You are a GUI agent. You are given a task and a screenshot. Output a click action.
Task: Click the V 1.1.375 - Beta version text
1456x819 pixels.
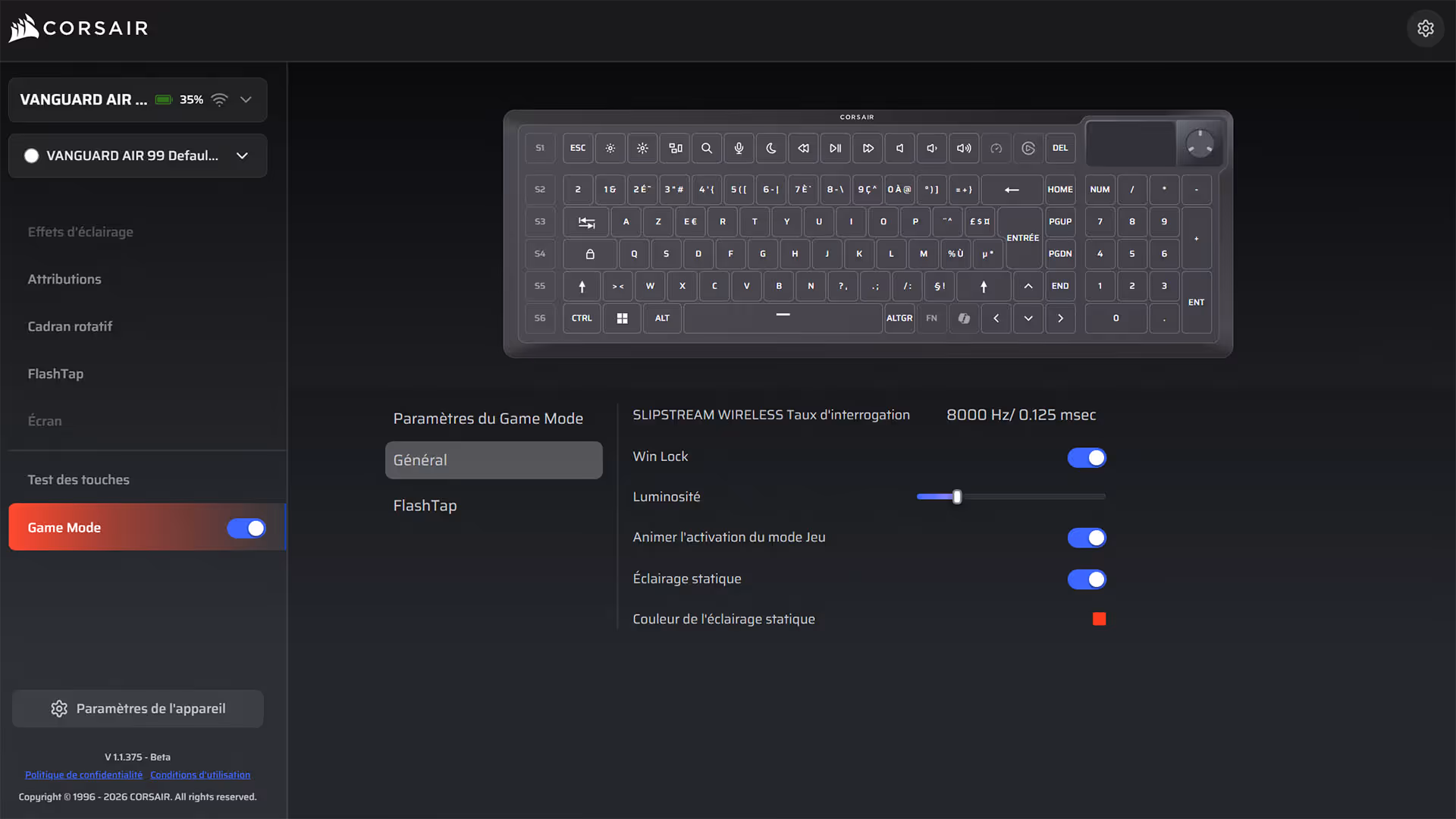137,758
